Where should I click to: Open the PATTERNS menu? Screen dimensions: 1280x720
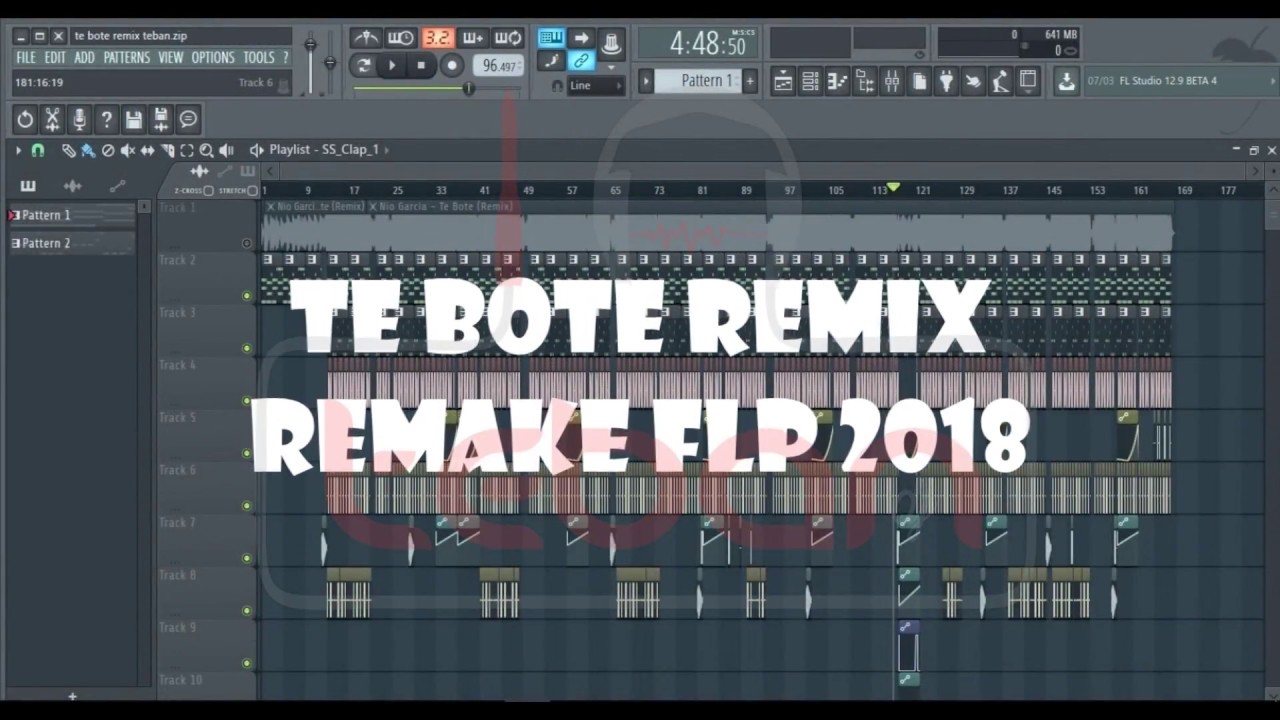click(127, 58)
